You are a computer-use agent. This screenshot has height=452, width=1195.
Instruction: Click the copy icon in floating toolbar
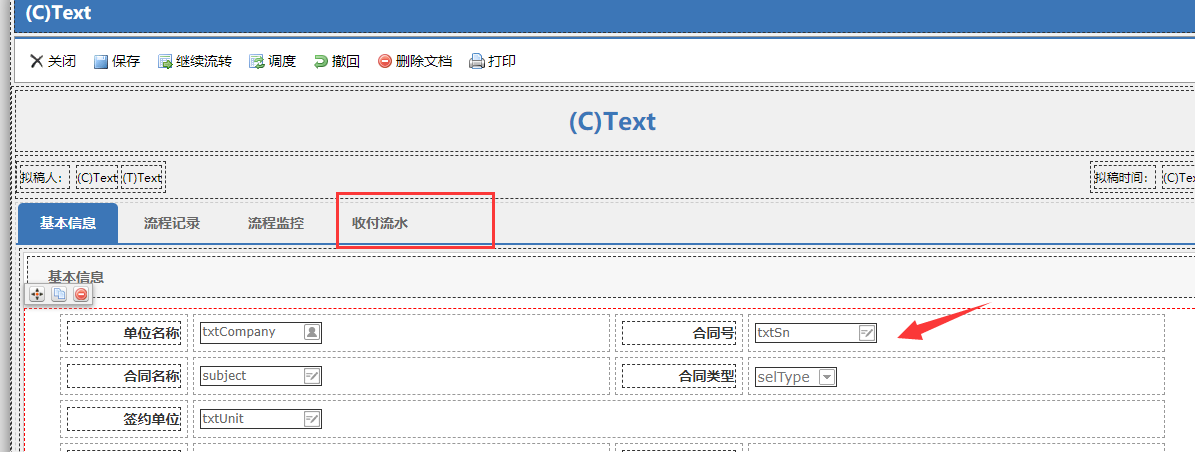(59, 294)
